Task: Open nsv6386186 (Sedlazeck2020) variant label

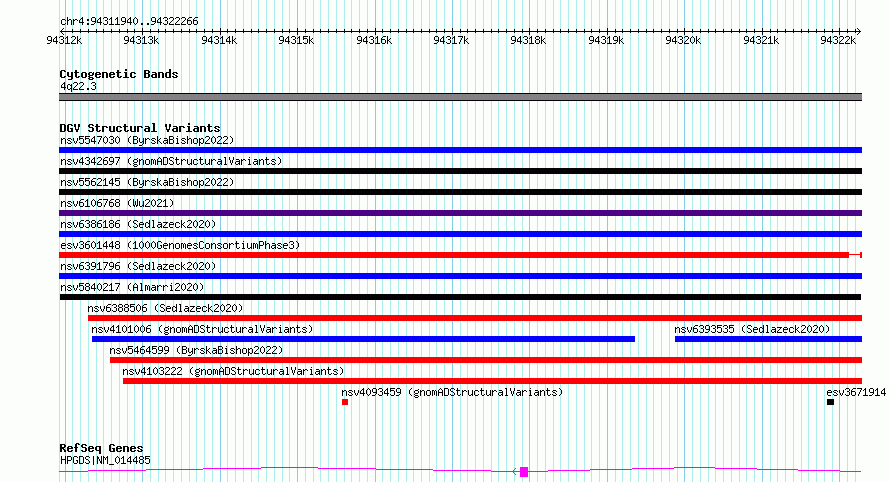Action: coord(138,224)
